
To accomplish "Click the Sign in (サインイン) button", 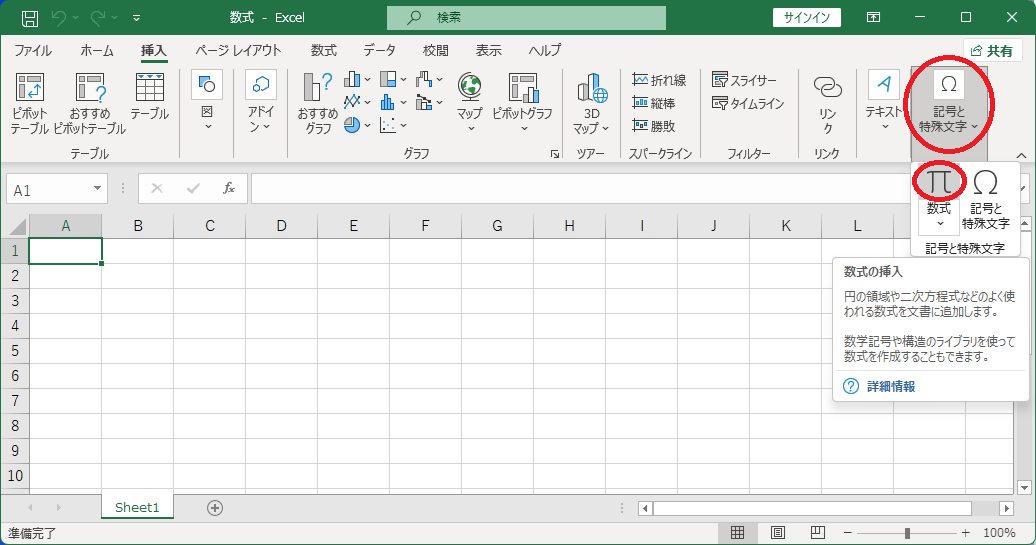I will click(807, 18).
